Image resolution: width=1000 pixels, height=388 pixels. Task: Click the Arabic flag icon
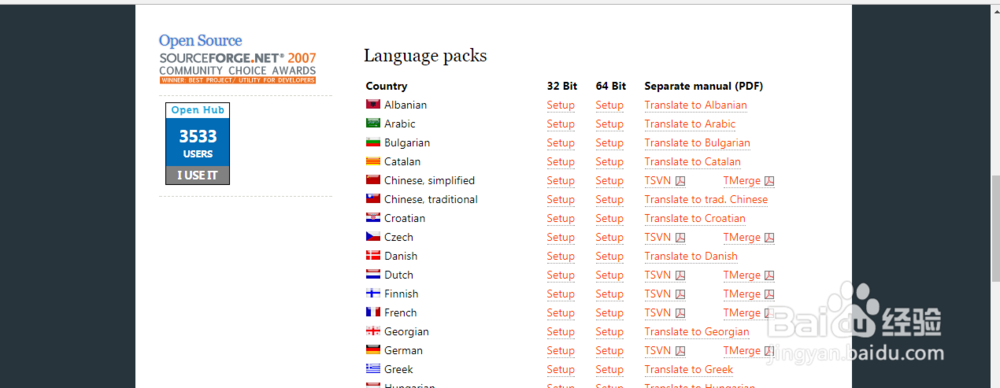373,123
